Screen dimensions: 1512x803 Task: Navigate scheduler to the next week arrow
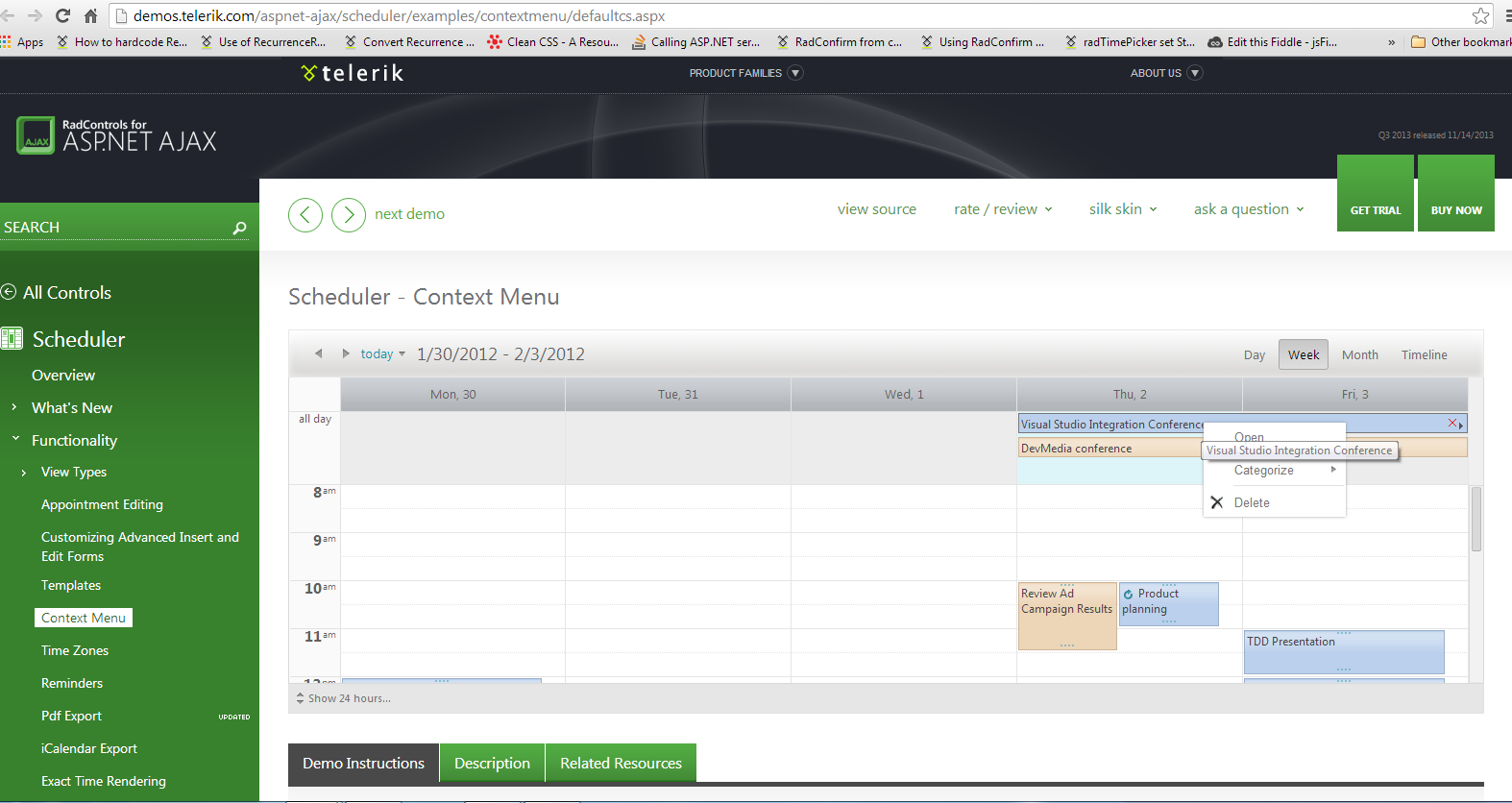[x=346, y=353]
